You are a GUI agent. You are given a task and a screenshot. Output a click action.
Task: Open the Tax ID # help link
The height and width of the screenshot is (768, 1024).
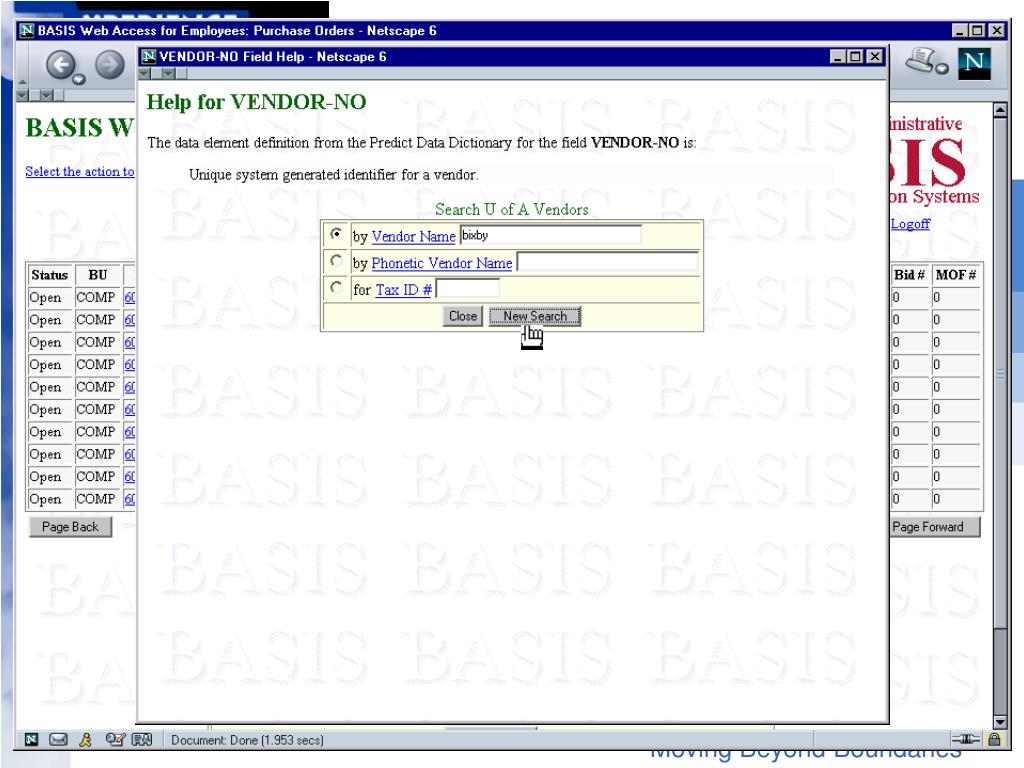[404, 290]
